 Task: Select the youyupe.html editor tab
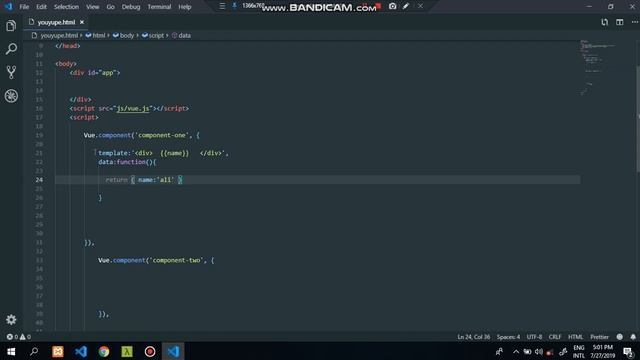56,22
